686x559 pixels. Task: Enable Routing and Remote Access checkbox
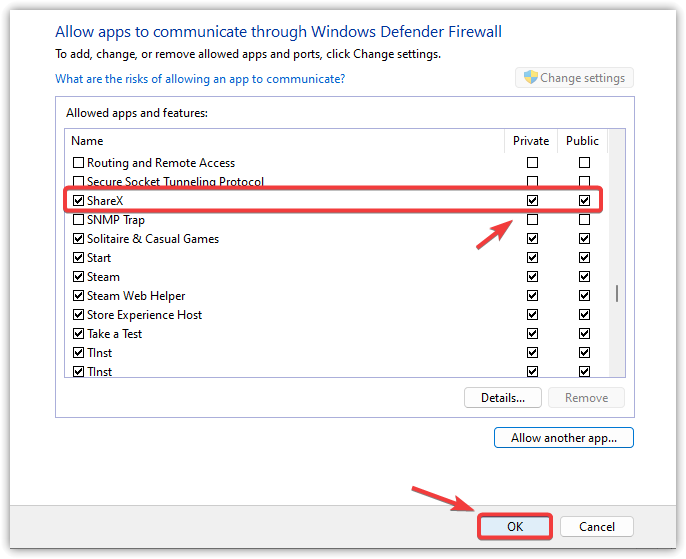[79, 163]
